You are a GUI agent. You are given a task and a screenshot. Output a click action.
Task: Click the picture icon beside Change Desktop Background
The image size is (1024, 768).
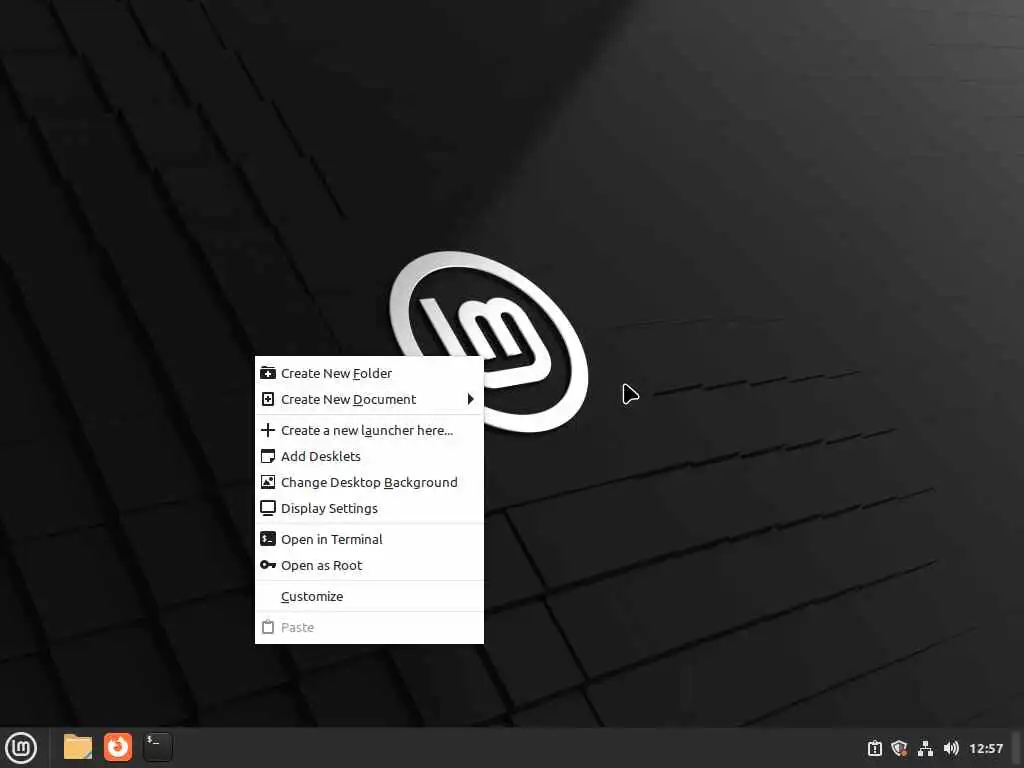[268, 482]
